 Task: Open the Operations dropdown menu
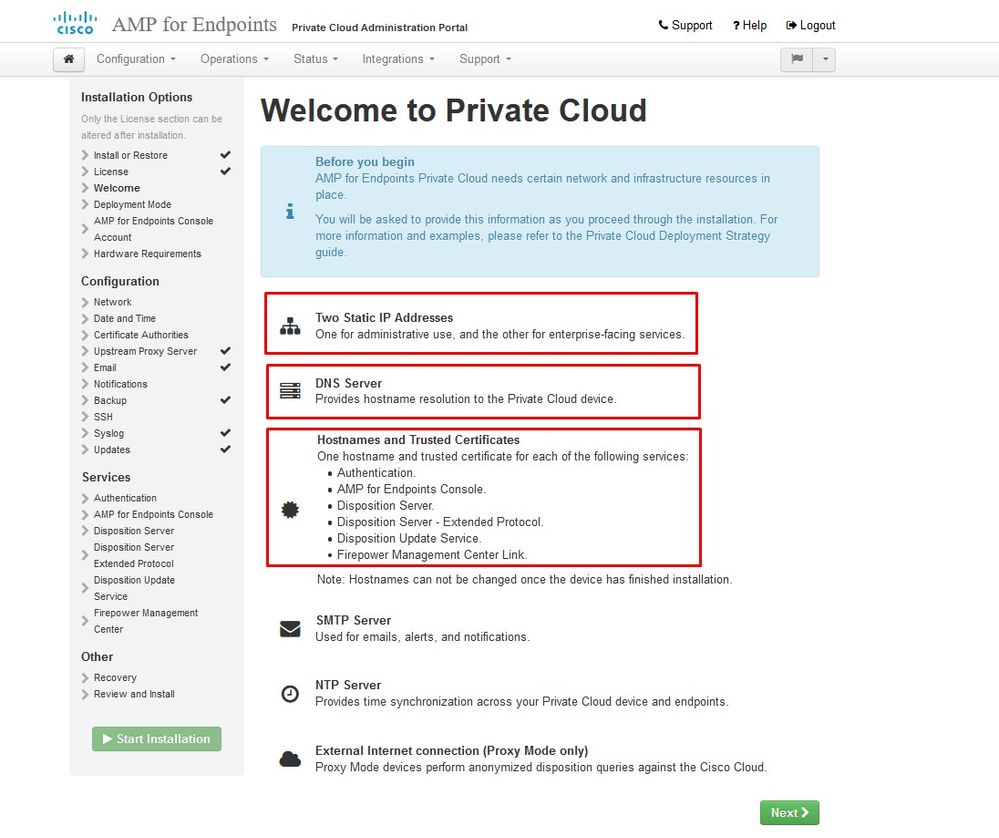pos(234,59)
